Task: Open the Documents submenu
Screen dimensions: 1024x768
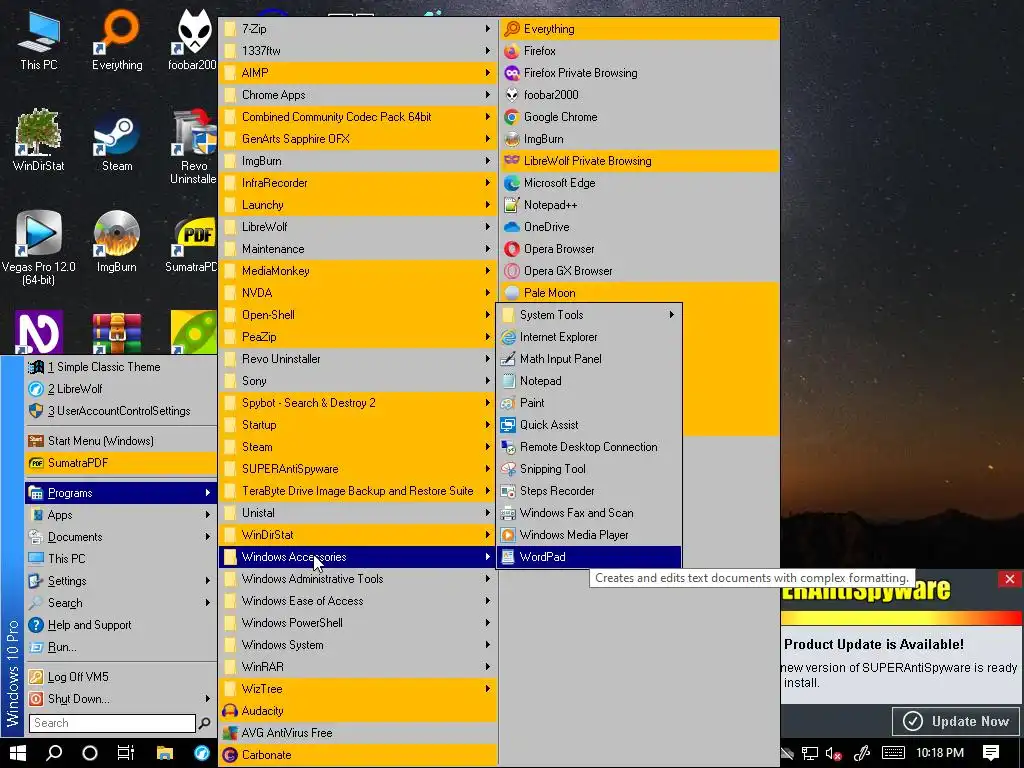Action: pos(121,537)
